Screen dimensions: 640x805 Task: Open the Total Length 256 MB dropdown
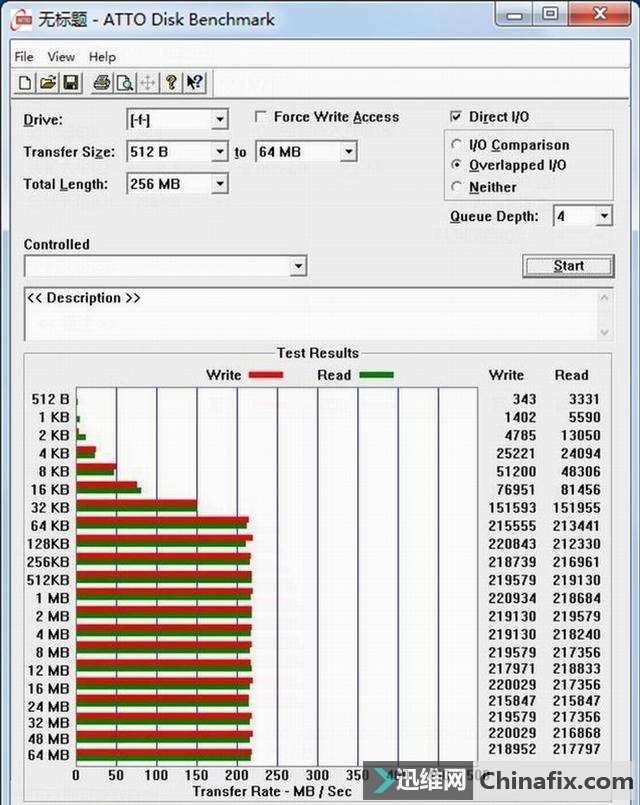pos(220,184)
